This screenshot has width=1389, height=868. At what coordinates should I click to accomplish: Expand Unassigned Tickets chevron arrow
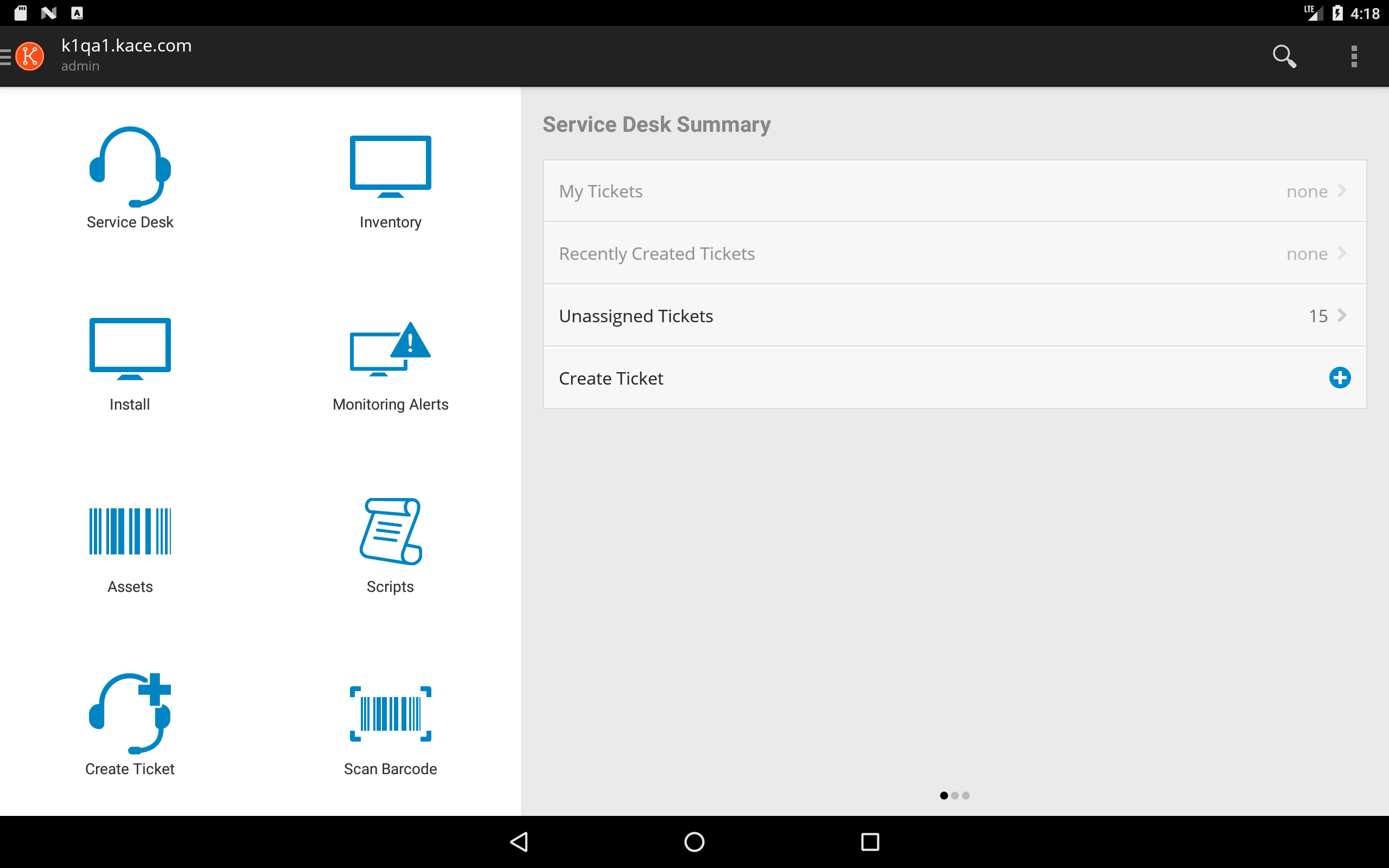(1342, 315)
